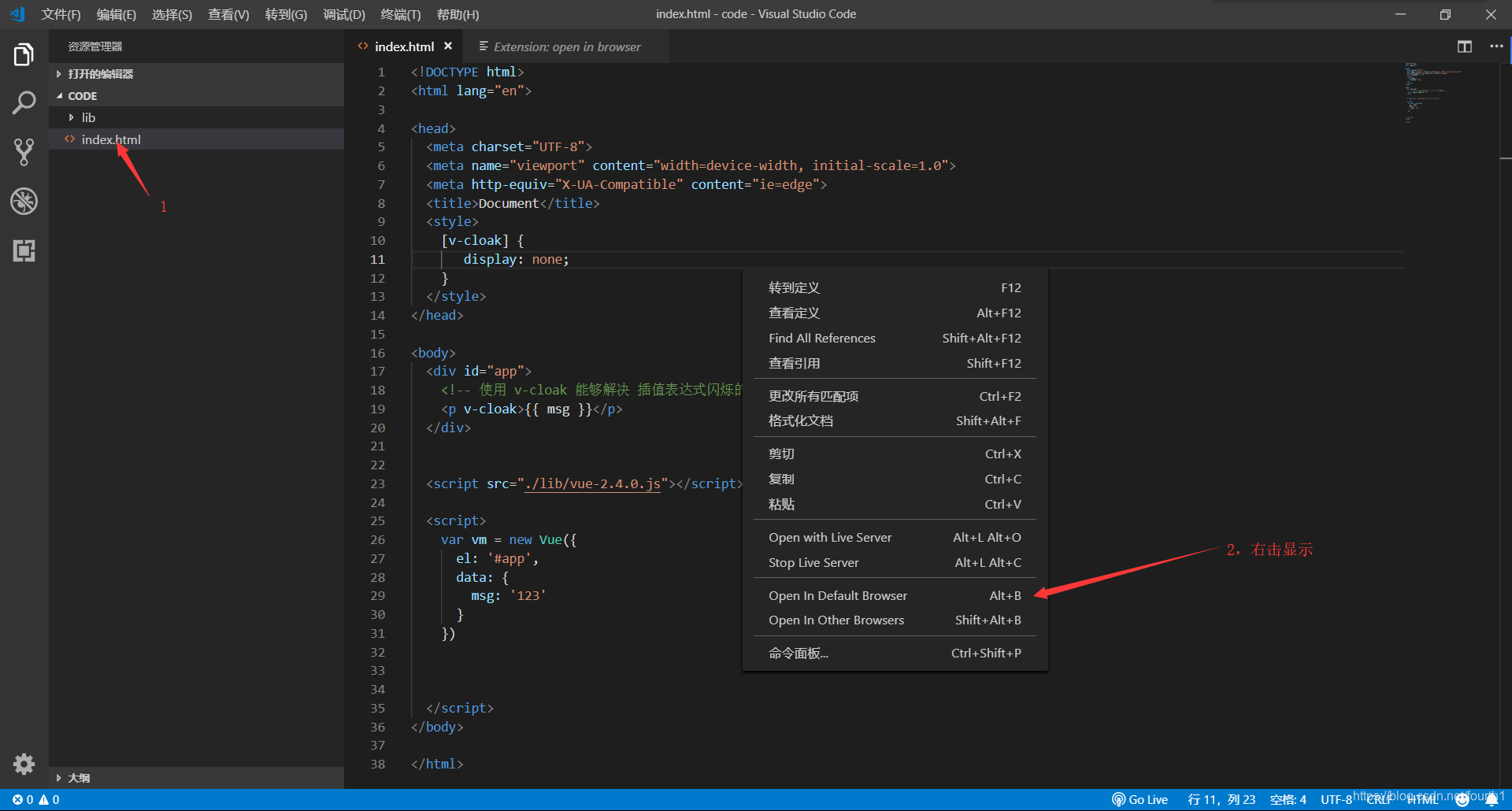Click the 资源管理器 panel title

tap(94, 46)
